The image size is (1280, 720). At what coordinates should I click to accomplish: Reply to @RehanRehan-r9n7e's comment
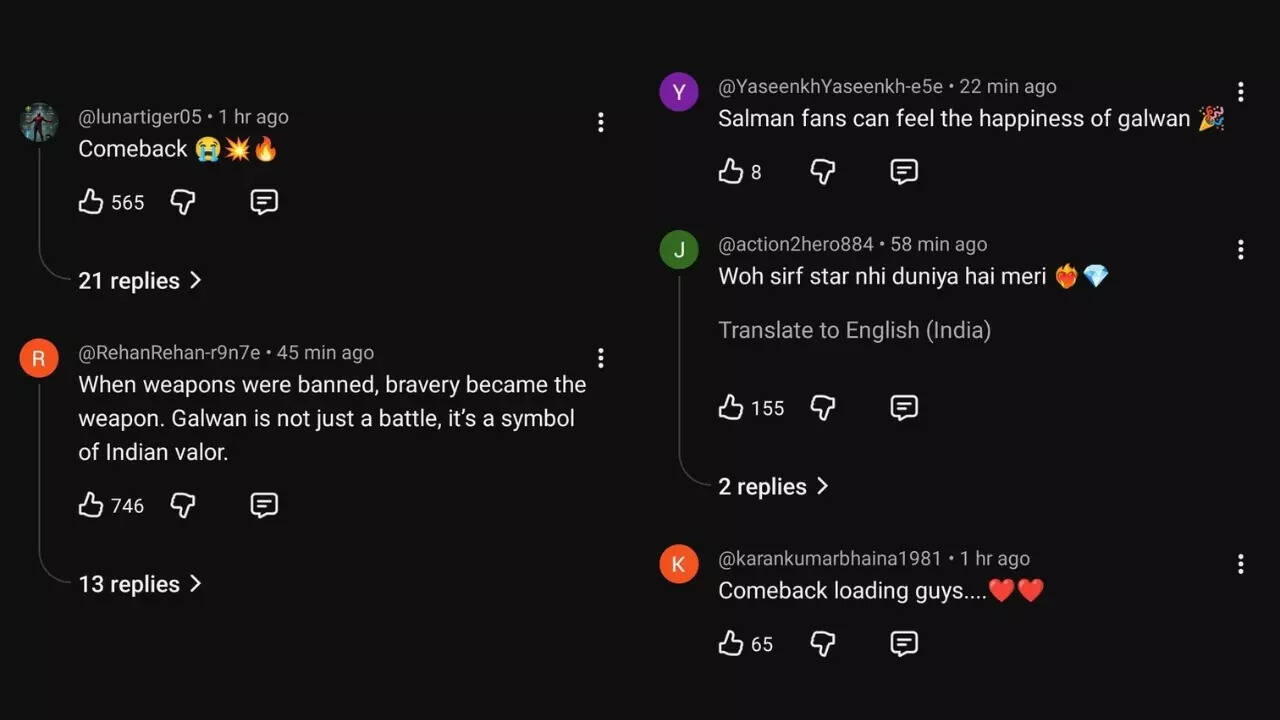263,505
